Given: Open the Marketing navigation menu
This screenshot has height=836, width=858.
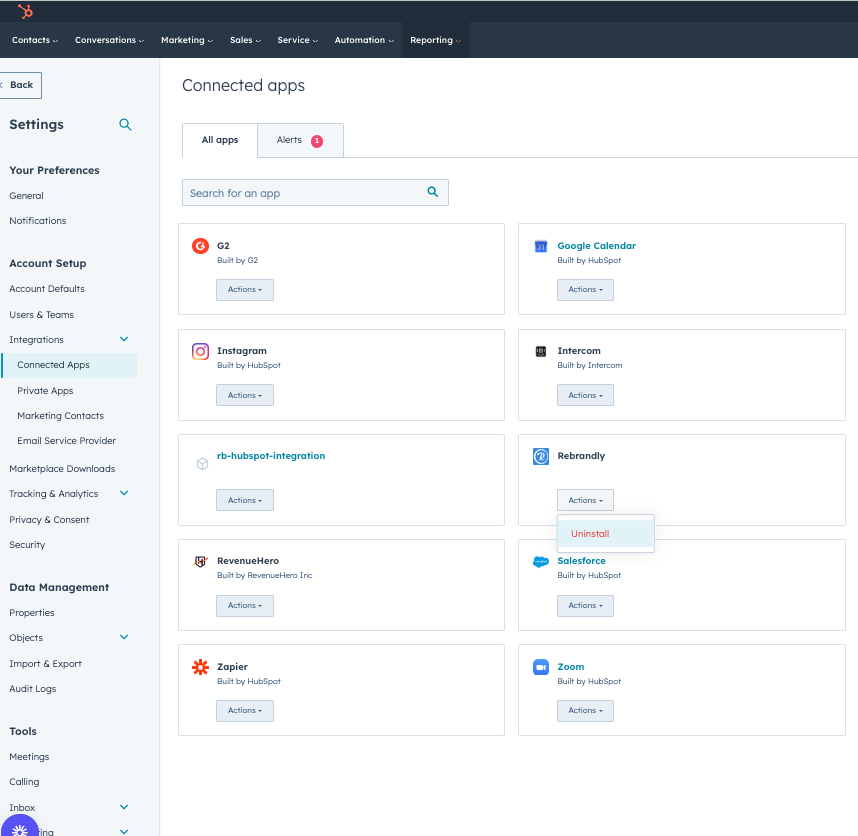Looking at the screenshot, I should click(x=187, y=40).
